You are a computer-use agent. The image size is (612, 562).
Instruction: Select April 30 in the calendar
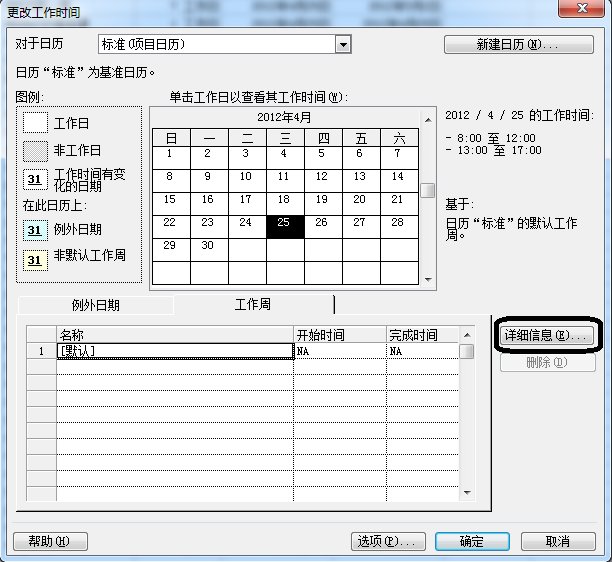click(209, 250)
